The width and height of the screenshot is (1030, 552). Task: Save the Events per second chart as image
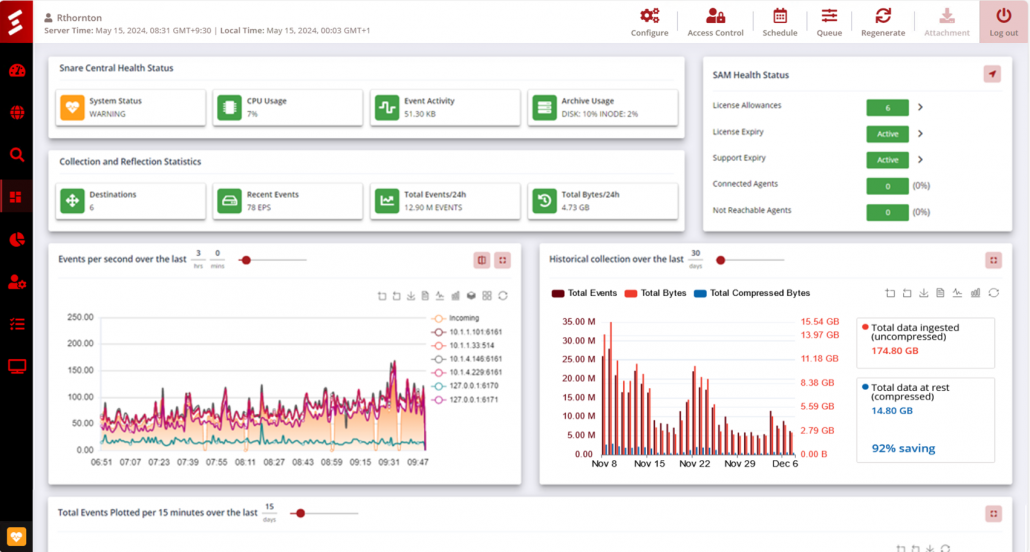click(x=411, y=296)
